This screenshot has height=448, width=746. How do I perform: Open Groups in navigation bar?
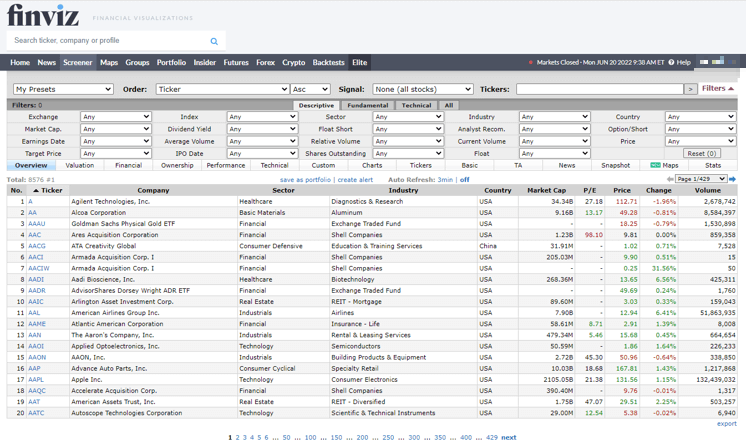pyautogui.click(x=137, y=62)
